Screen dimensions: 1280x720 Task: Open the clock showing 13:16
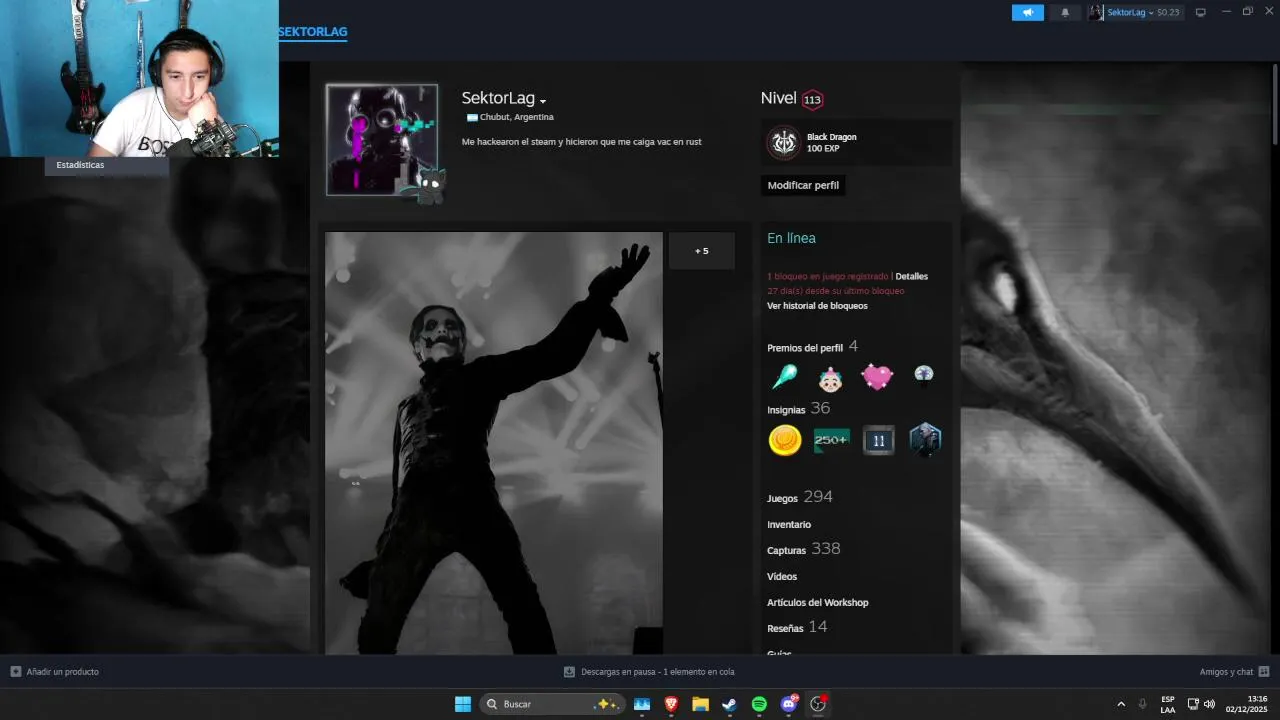1246,704
